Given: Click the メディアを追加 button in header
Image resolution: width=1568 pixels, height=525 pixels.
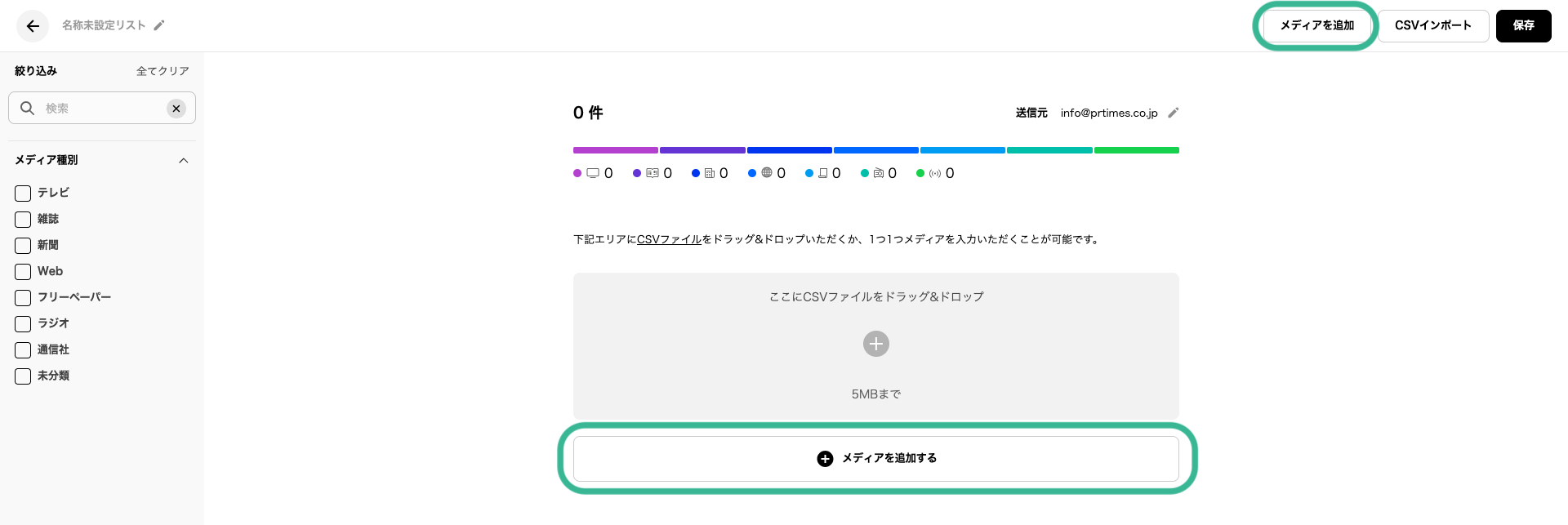Looking at the screenshot, I should 1316,26.
